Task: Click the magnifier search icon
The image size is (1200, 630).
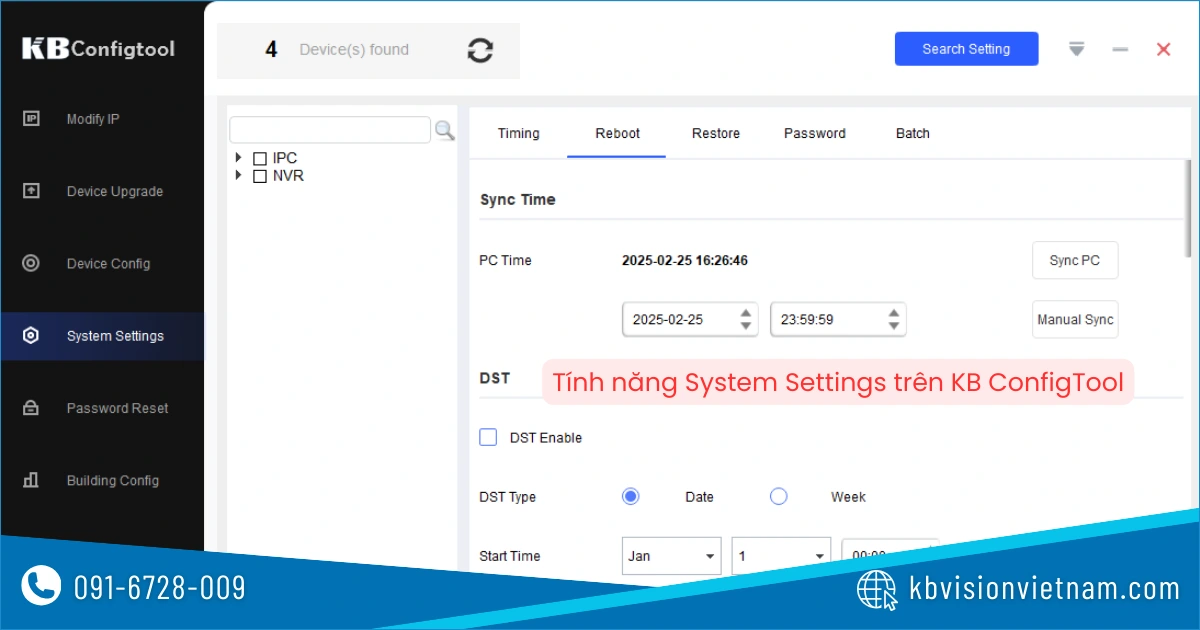Action: coord(444,130)
